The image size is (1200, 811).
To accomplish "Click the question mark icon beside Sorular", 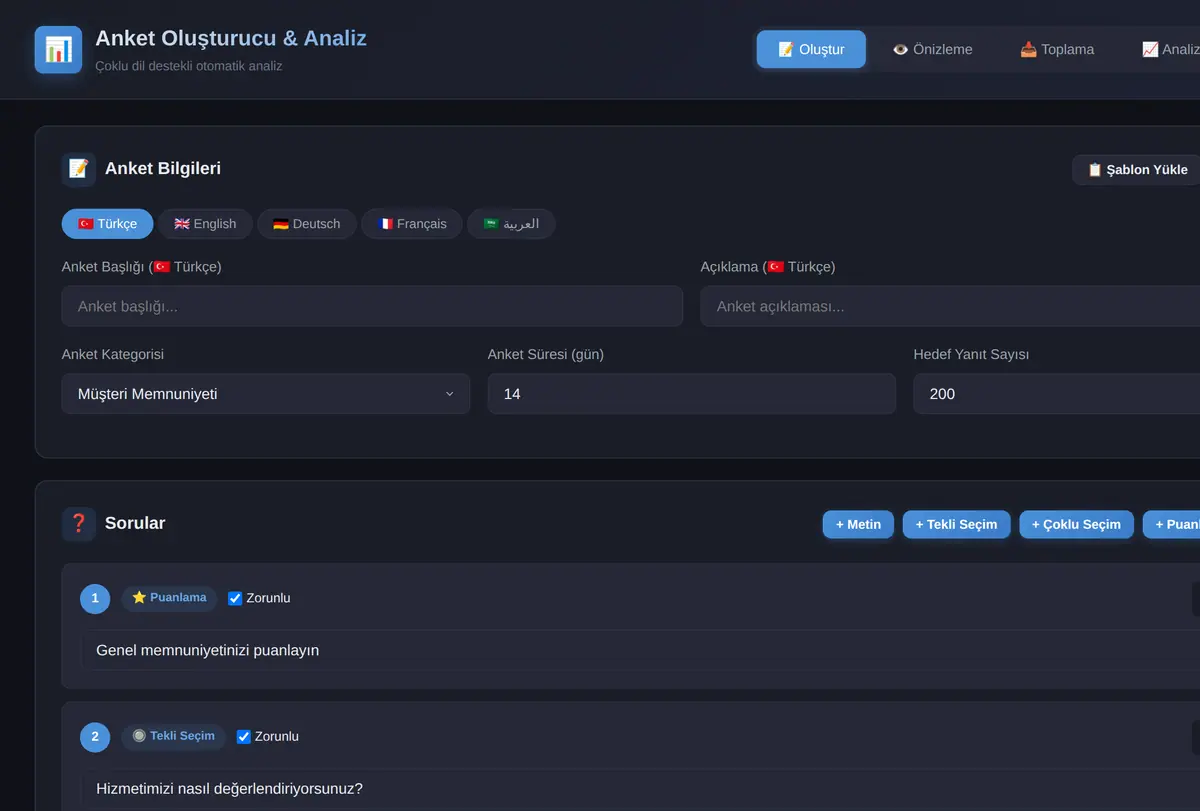I will point(79,524).
